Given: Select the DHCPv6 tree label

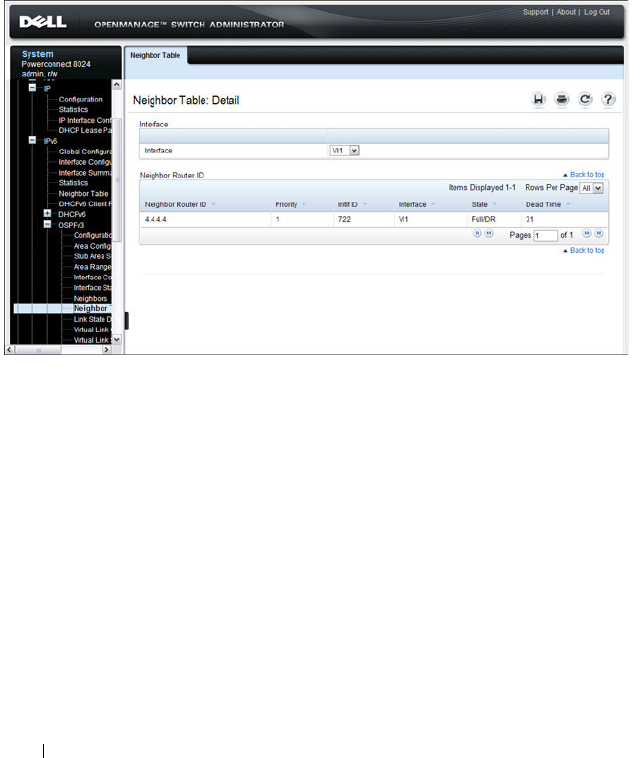Looking at the screenshot, I should pyautogui.click(x=72, y=214).
